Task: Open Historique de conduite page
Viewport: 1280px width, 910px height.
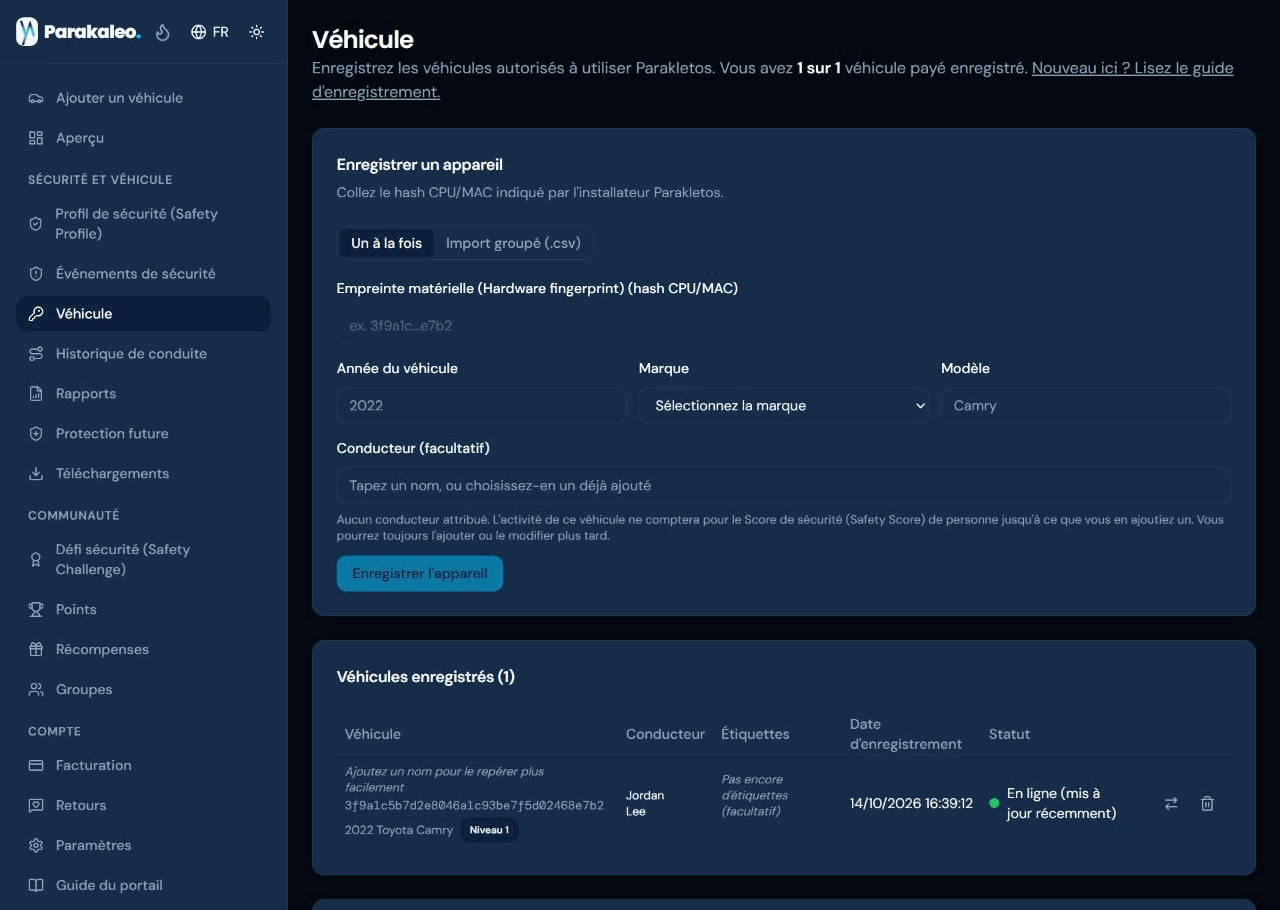Action: point(144,354)
